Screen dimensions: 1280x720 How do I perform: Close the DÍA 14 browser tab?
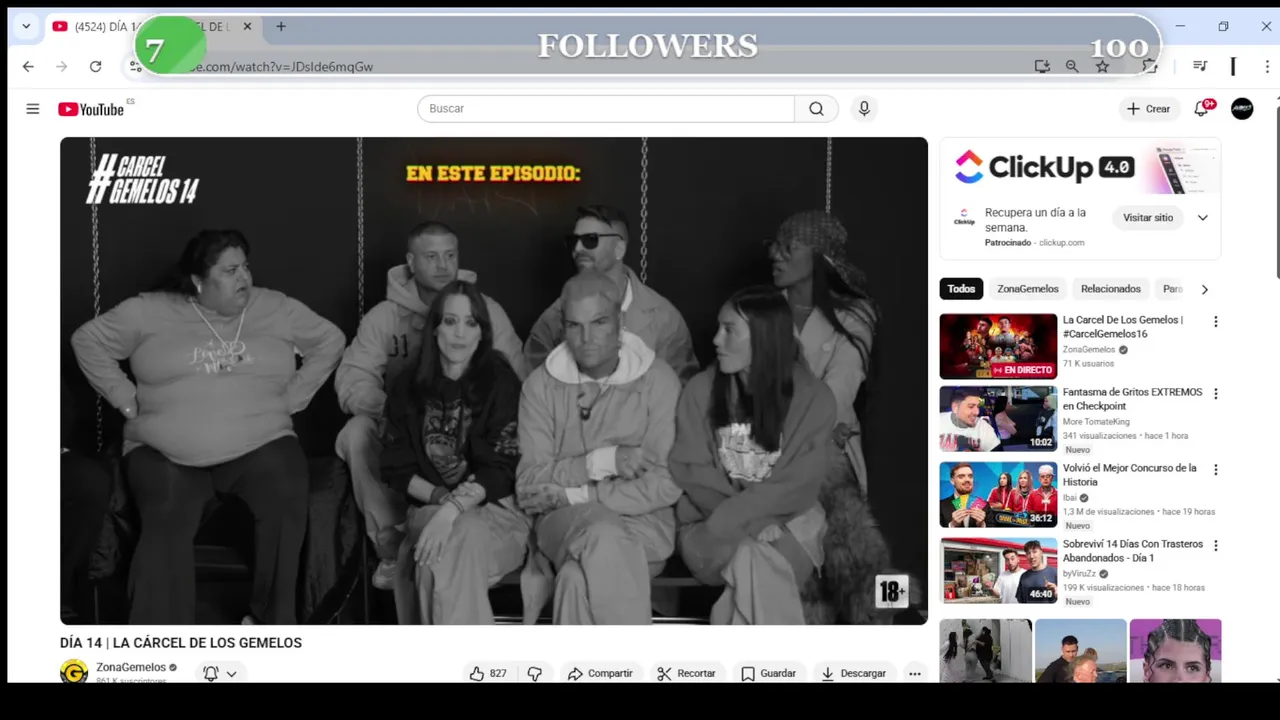pyautogui.click(x=247, y=27)
